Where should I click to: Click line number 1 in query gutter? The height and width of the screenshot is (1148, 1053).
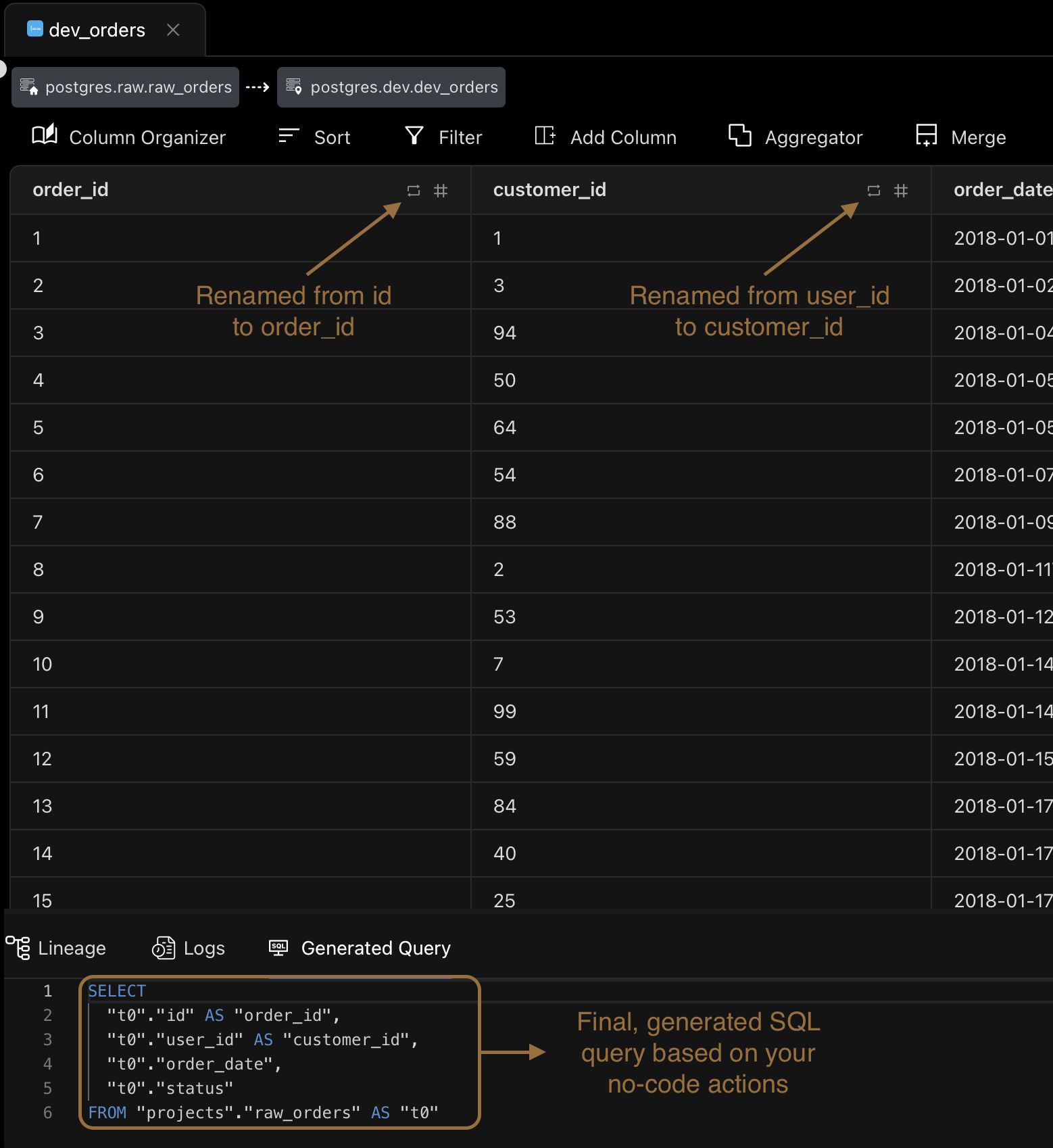pos(47,991)
